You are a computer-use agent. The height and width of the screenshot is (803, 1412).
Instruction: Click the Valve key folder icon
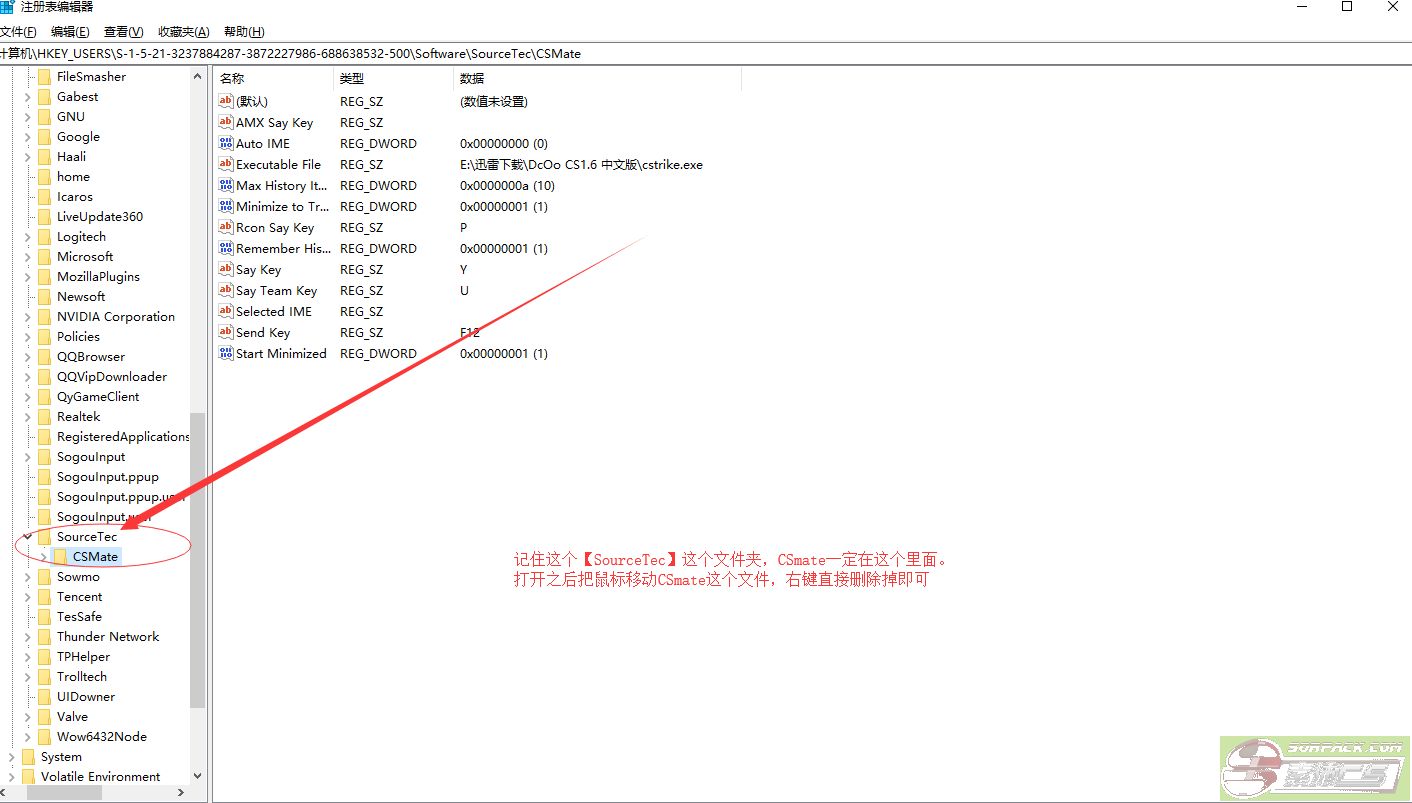tap(44, 717)
